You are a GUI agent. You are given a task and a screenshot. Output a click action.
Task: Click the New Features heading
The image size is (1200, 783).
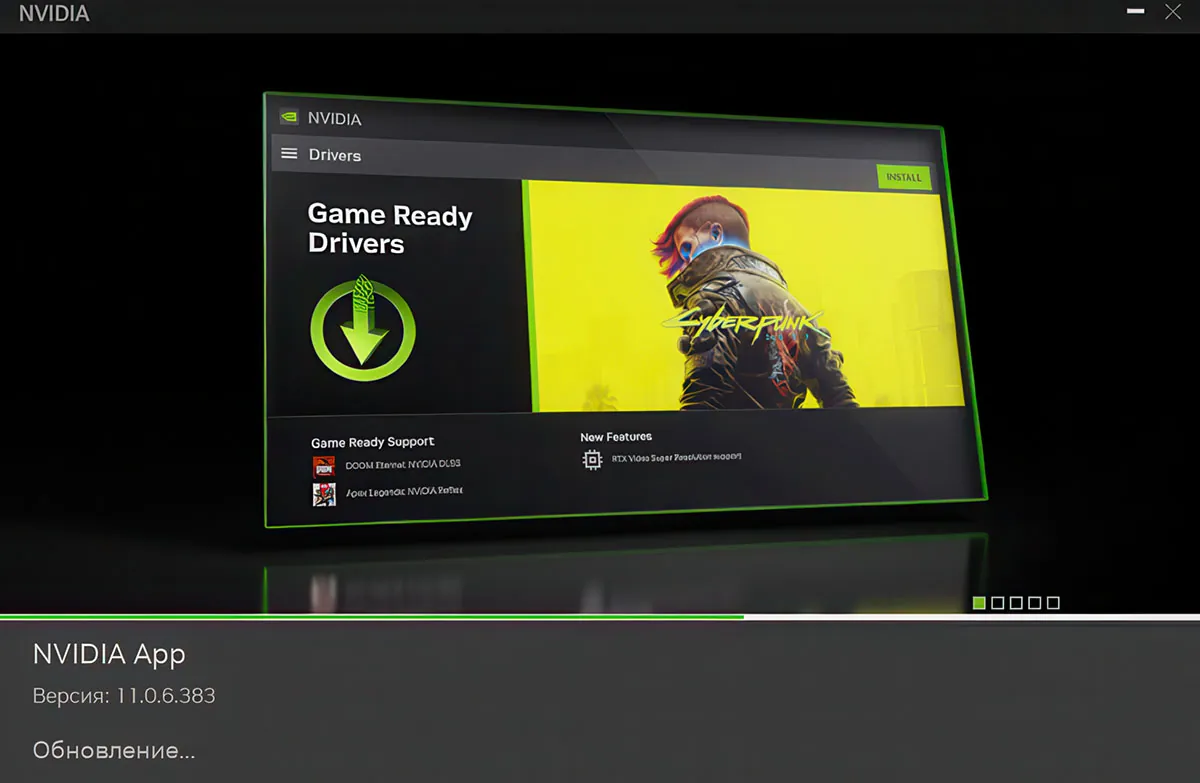pos(615,436)
